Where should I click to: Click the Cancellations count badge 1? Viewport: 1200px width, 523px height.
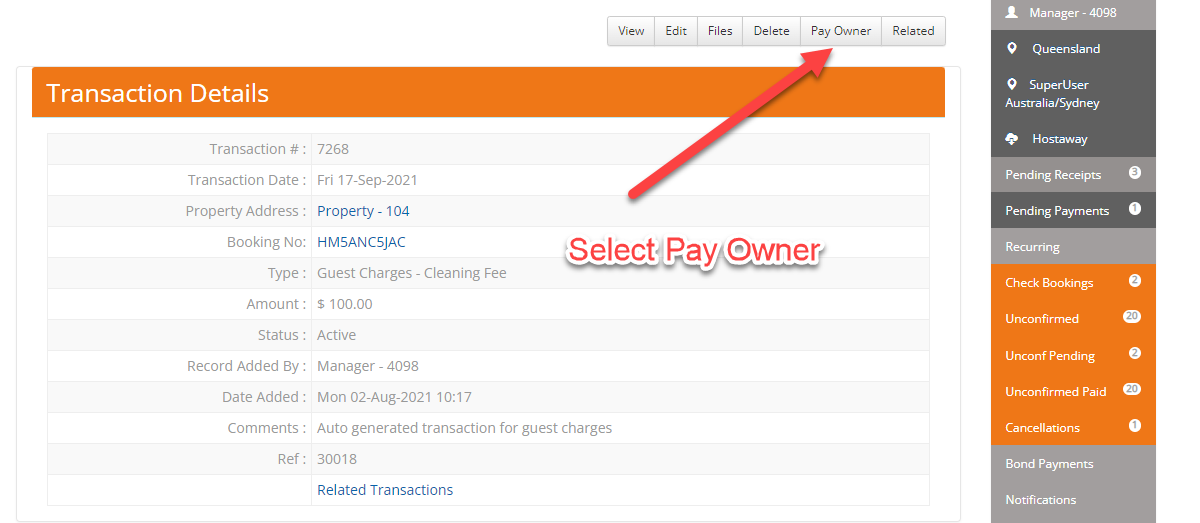[1135, 425]
